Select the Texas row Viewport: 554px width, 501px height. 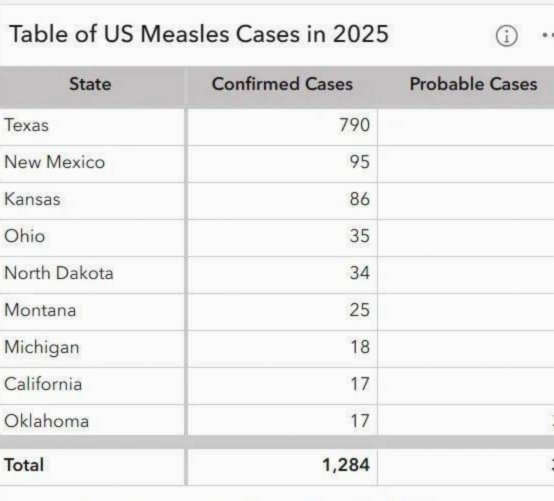[x=277, y=125]
